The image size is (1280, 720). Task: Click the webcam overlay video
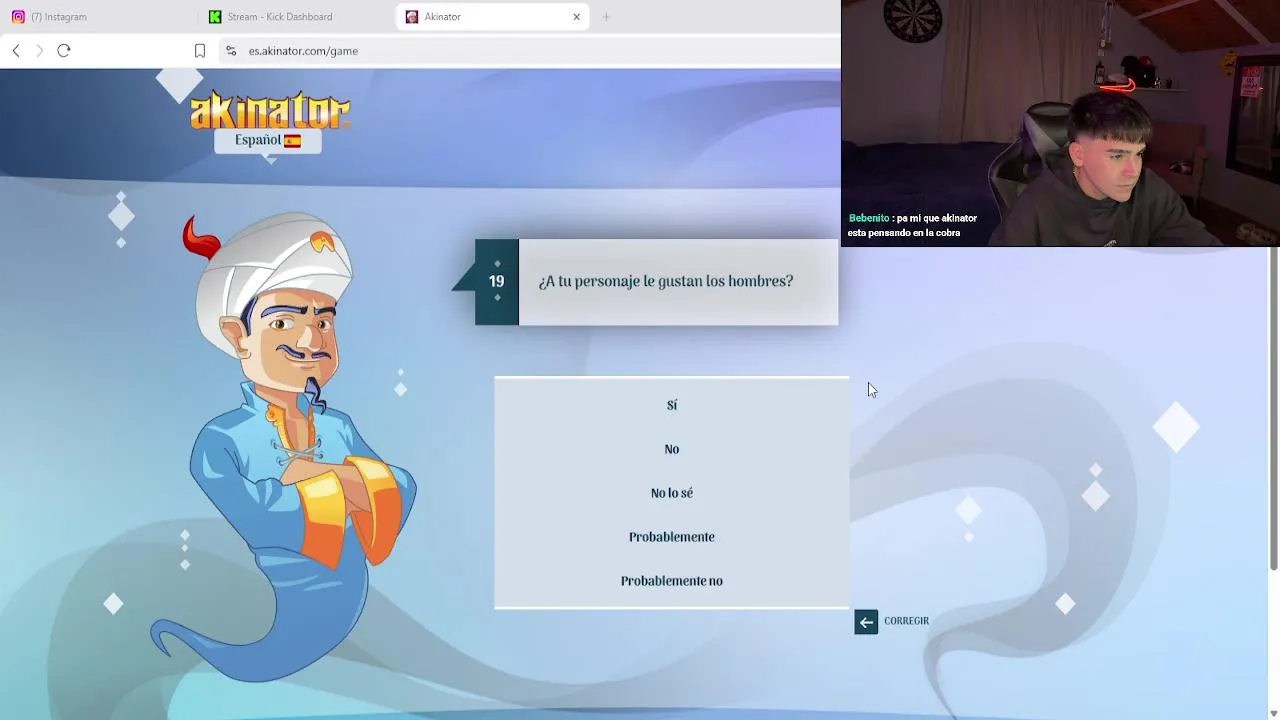coord(1060,123)
